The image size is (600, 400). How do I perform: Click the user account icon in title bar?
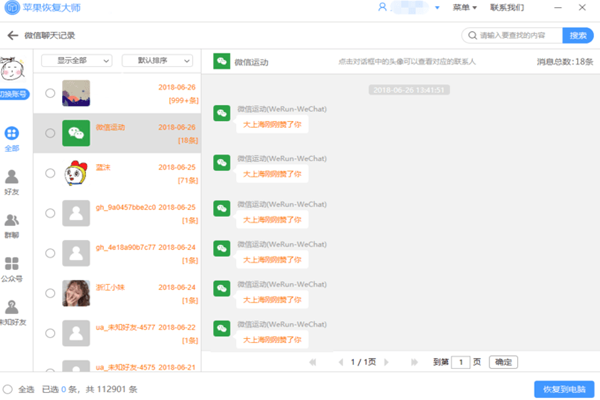click(x=383, y=8)
